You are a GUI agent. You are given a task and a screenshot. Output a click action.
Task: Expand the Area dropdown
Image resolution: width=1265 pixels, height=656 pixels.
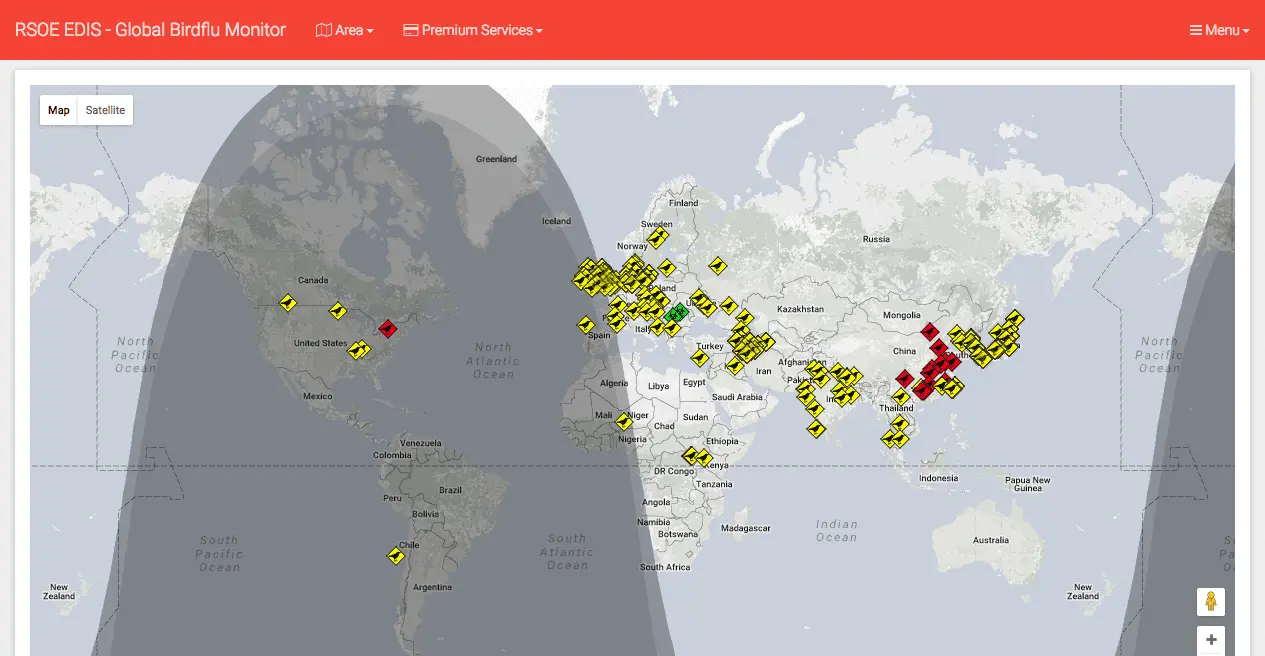(344, 30)
